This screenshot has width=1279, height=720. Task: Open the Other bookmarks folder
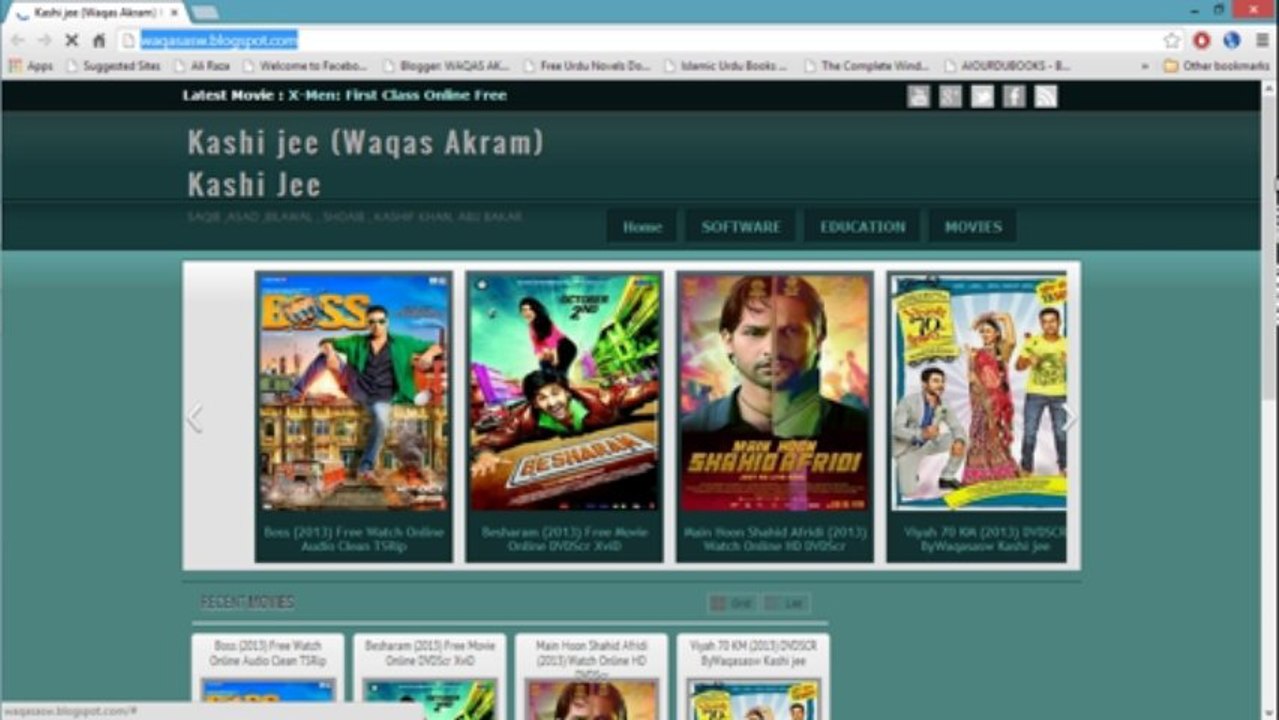point(1216,66)
